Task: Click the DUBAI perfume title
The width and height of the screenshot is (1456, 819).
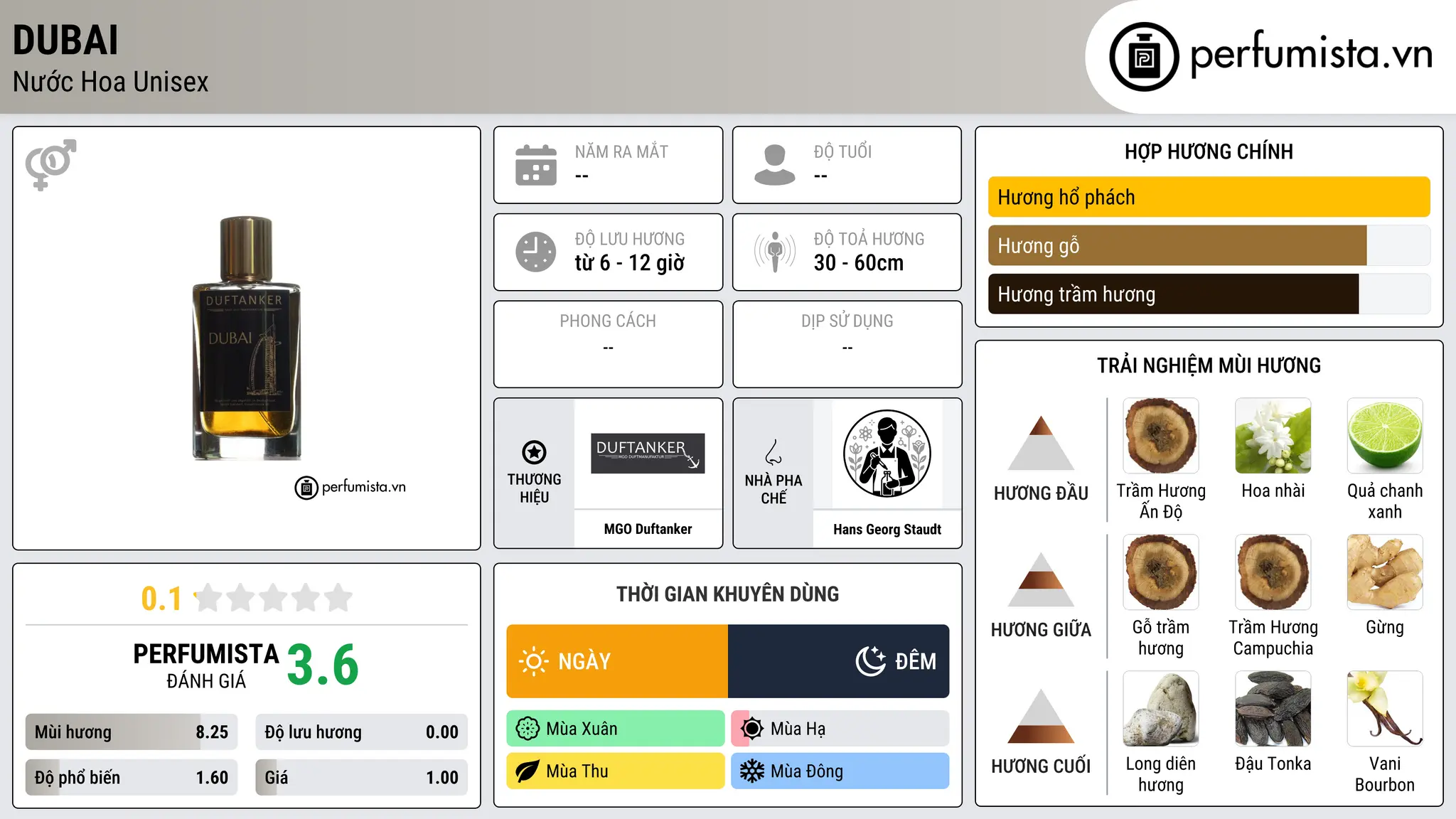Action: 65,41
